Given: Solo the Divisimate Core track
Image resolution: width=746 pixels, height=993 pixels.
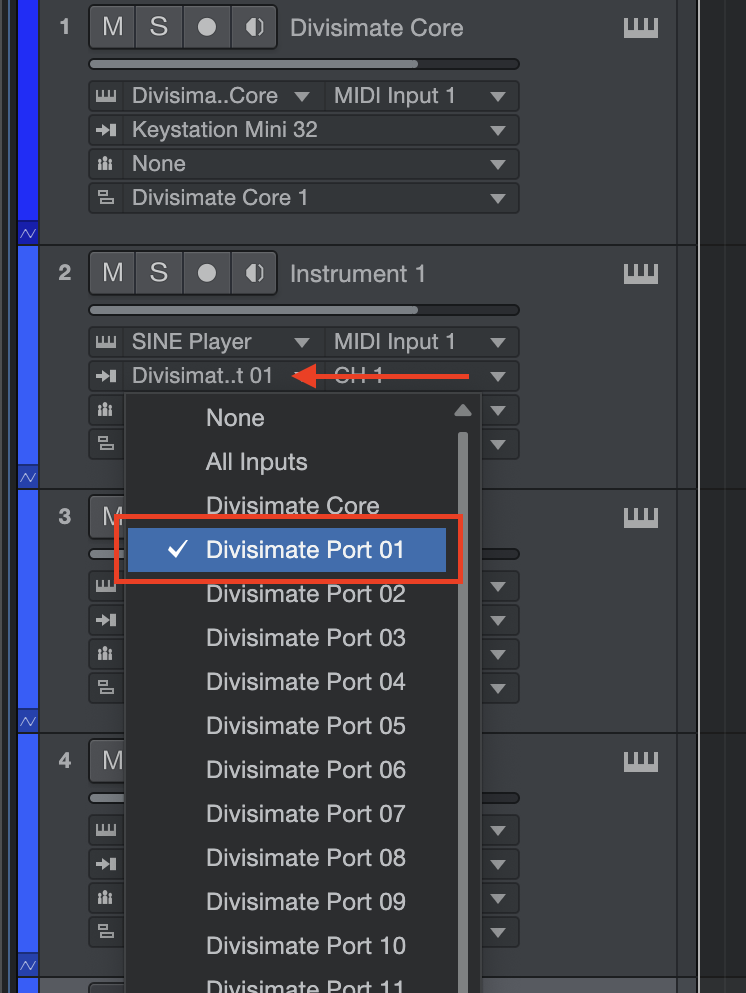Looking at the screenshot, I should 159,27.
